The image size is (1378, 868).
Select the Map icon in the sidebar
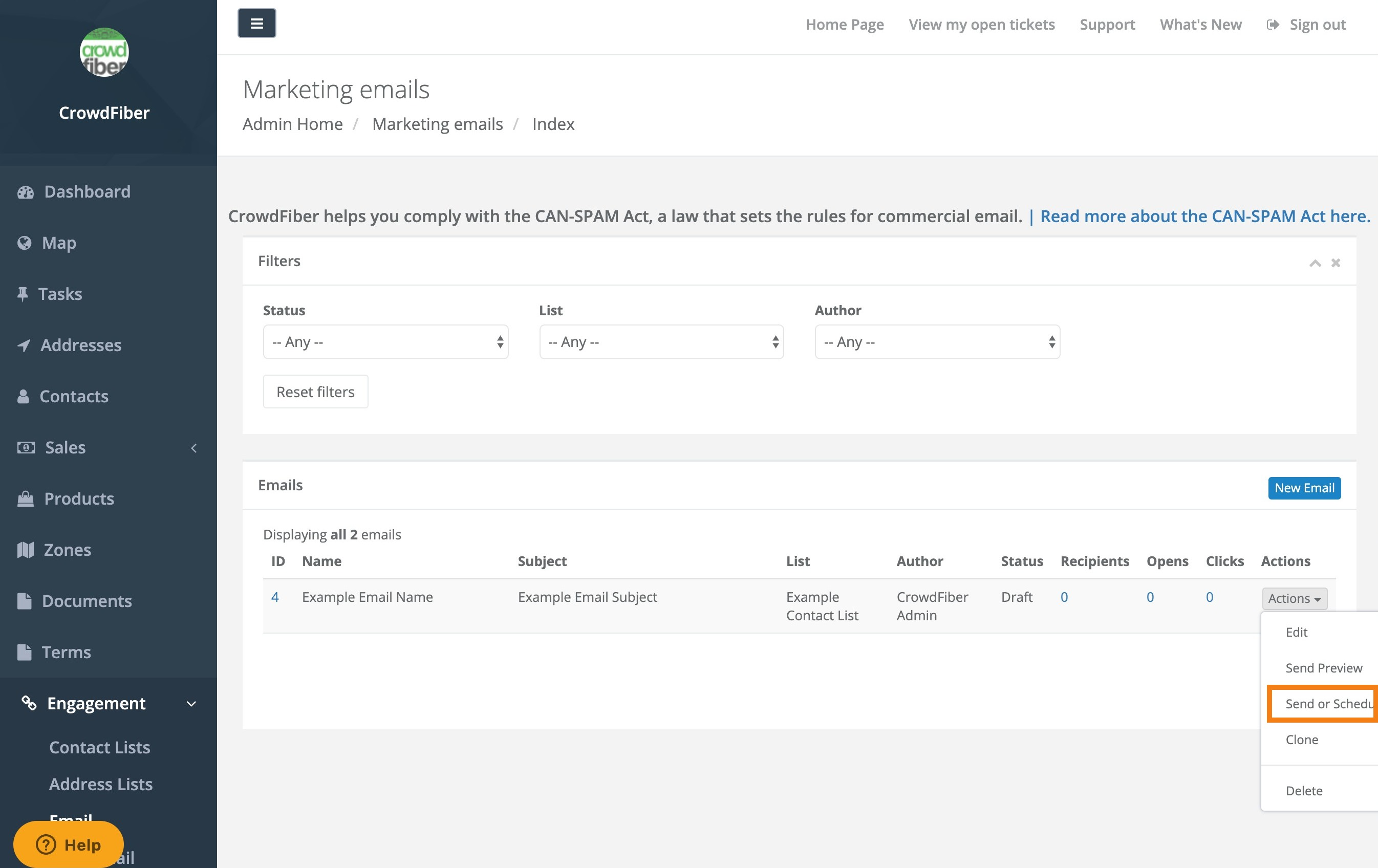pyautogui.click(x=25, y=243)
